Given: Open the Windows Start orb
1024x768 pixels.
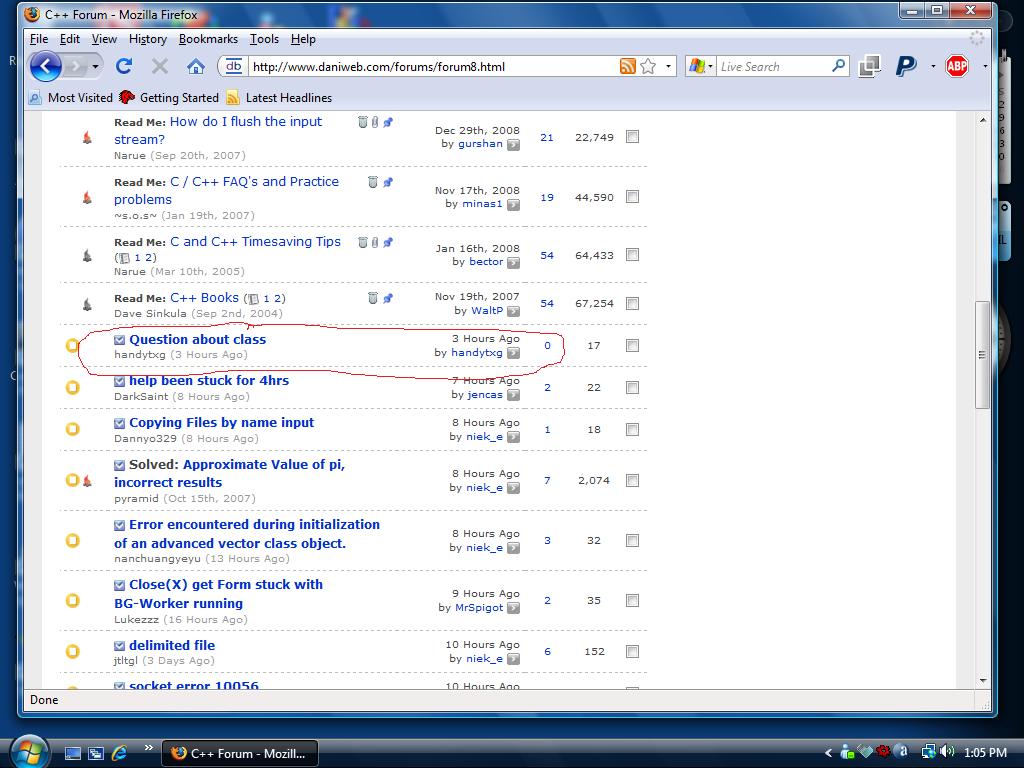Looking at the screenshot, I should click(28, 751).
